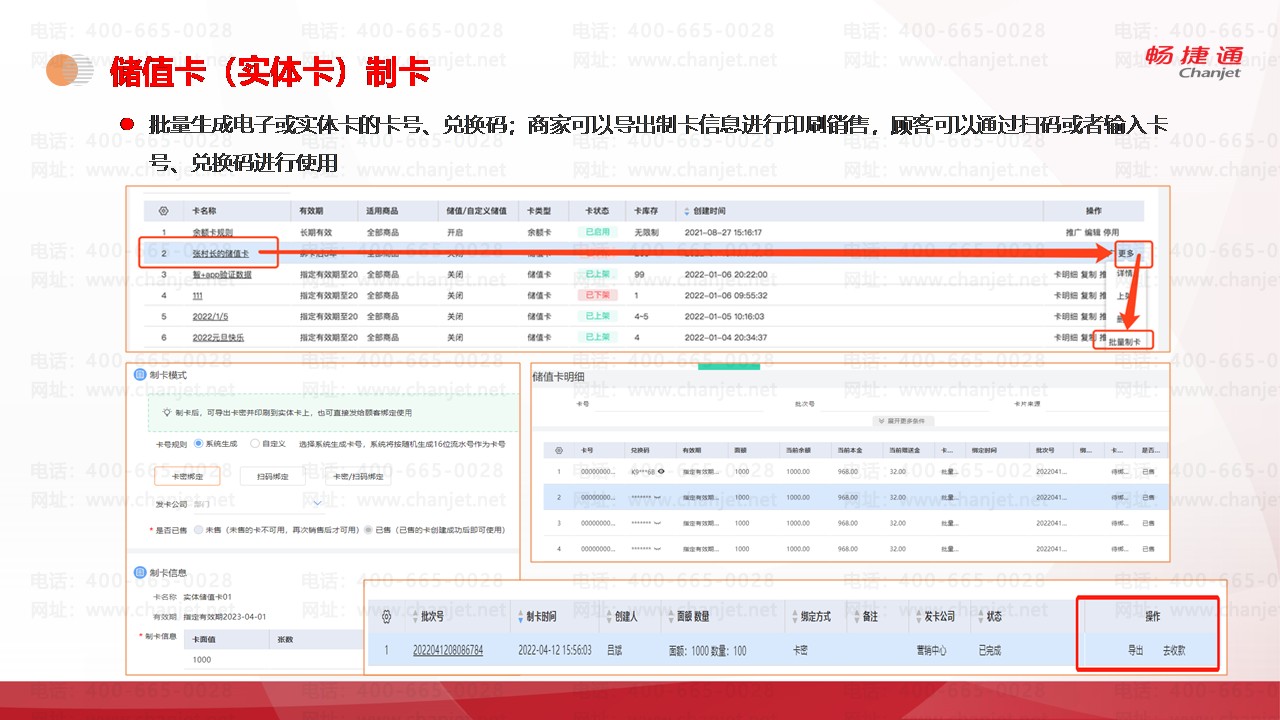Reveal masked redemption code in detail row 3
Viewport: 1280px width, 720px height.
[657, 522]
